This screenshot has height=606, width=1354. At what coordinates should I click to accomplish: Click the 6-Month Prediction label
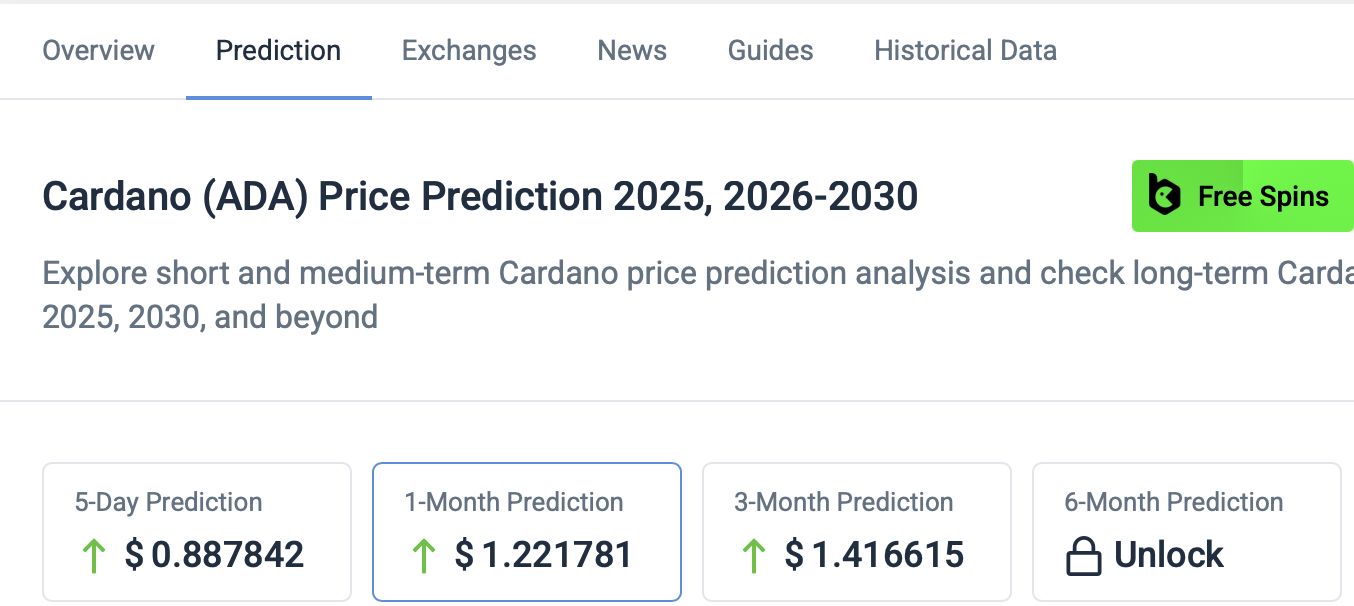click(x=1173, y=502)
